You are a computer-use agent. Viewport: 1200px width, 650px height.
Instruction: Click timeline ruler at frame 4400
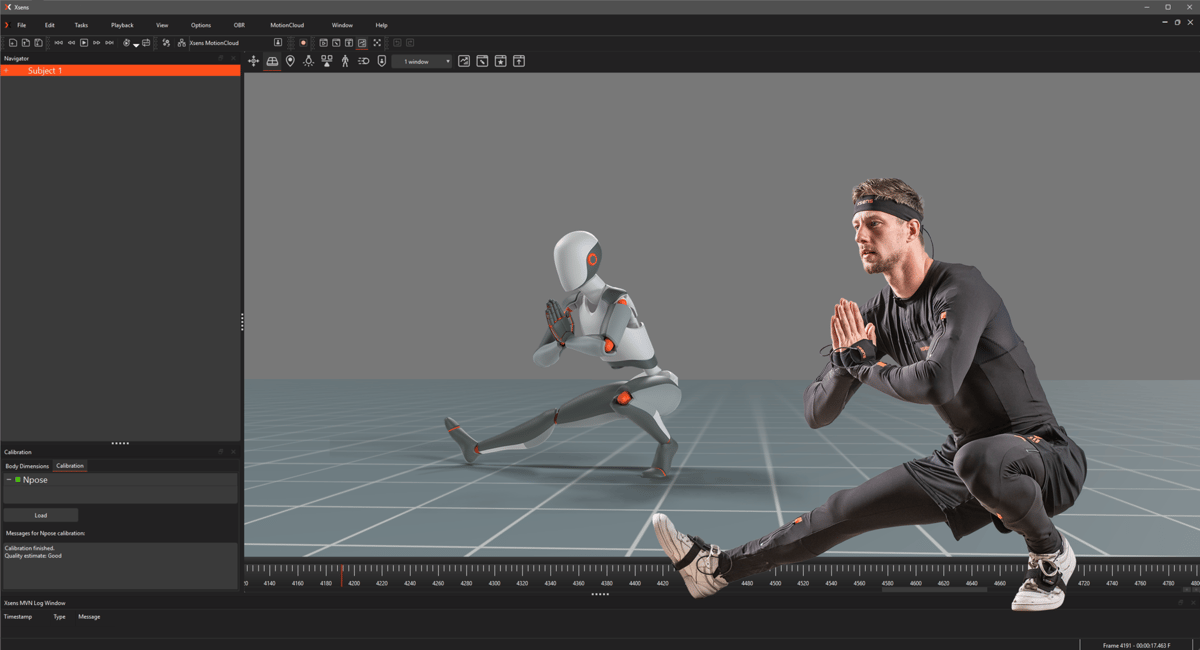coord(635,574)
